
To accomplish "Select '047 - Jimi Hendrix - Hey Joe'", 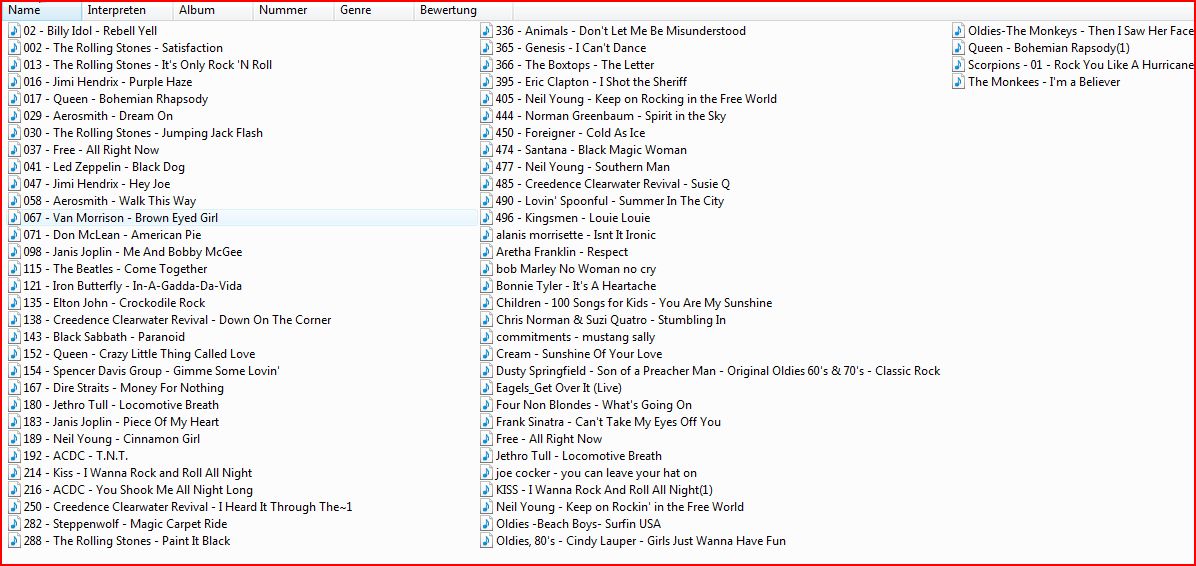I will pyautogui.click(x=97, y=185).
